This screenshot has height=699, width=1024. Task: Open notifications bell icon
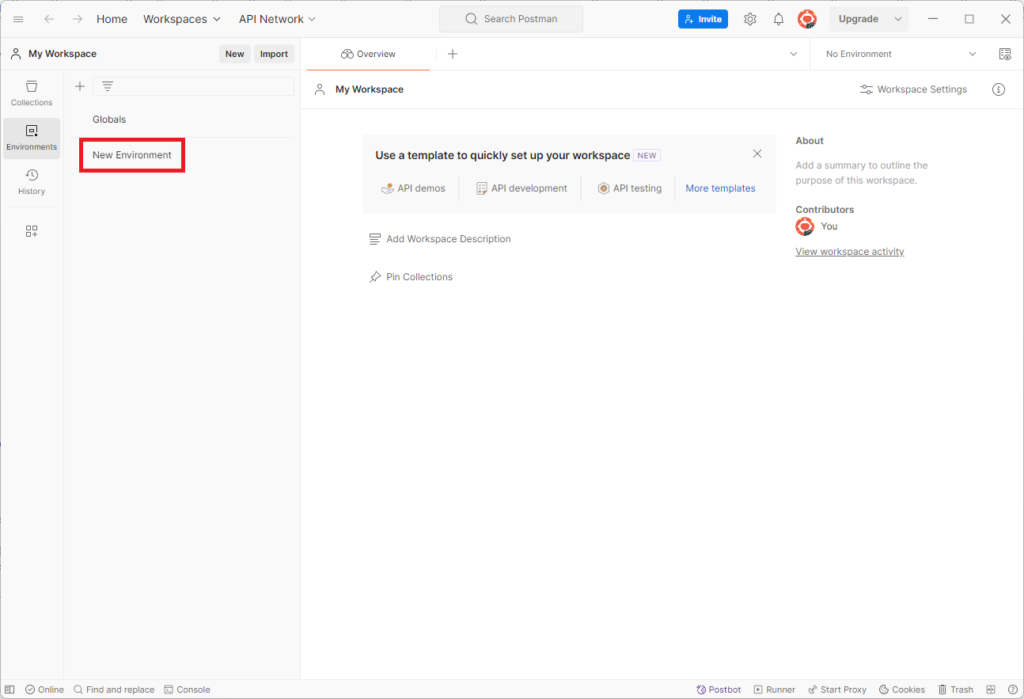click(778, 19)
